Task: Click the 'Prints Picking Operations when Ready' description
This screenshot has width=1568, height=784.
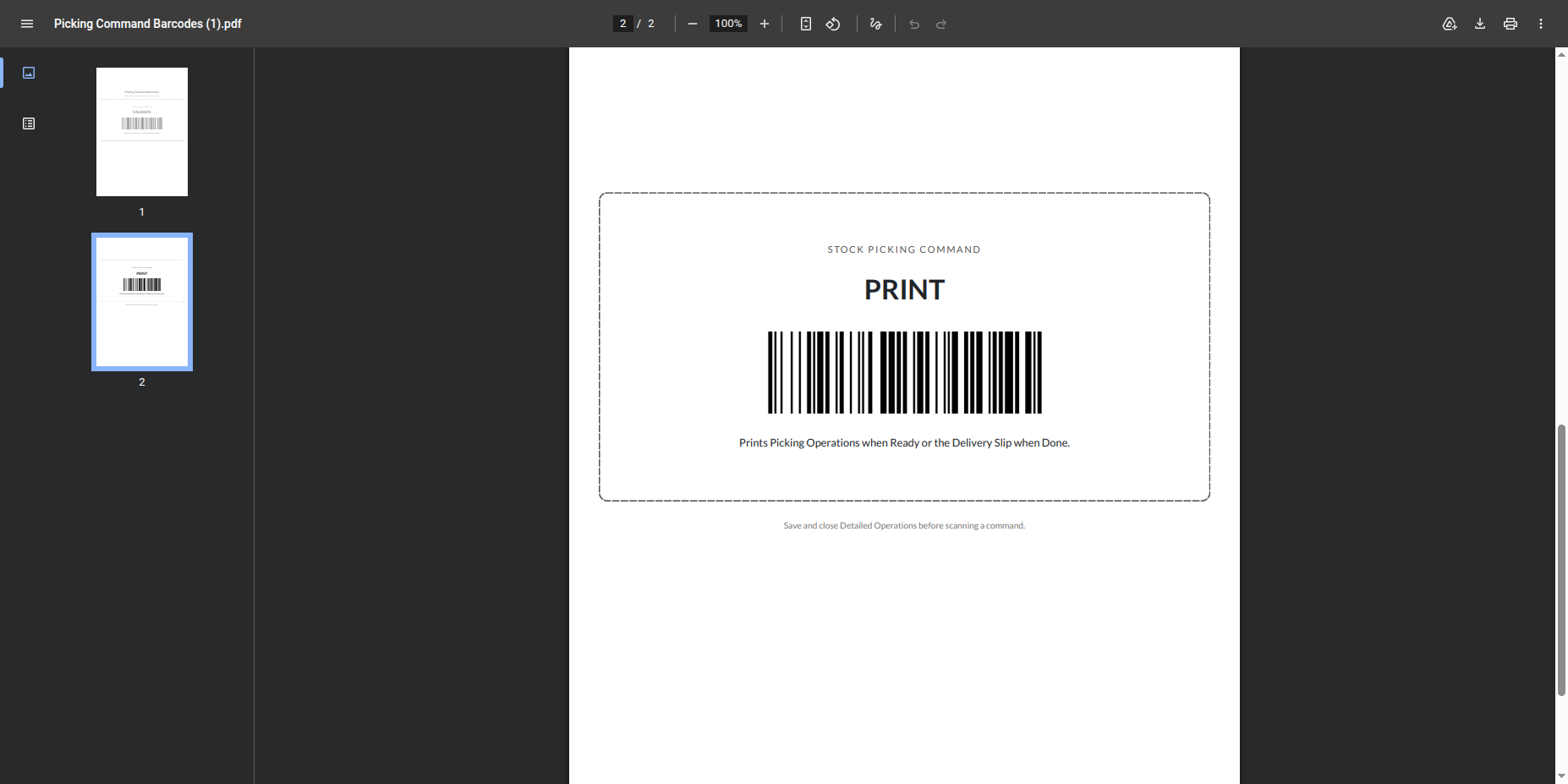Action: (904, 443)
